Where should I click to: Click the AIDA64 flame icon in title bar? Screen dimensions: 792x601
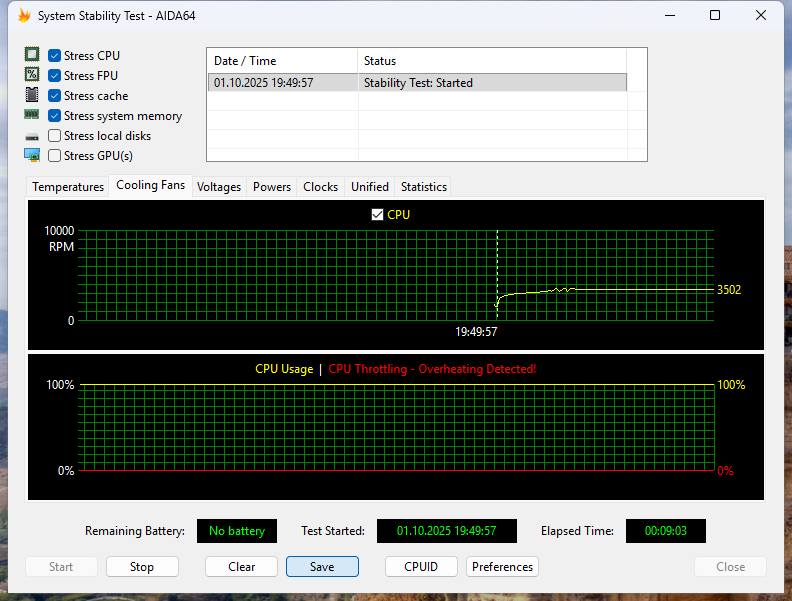click(x=24, y=16)
